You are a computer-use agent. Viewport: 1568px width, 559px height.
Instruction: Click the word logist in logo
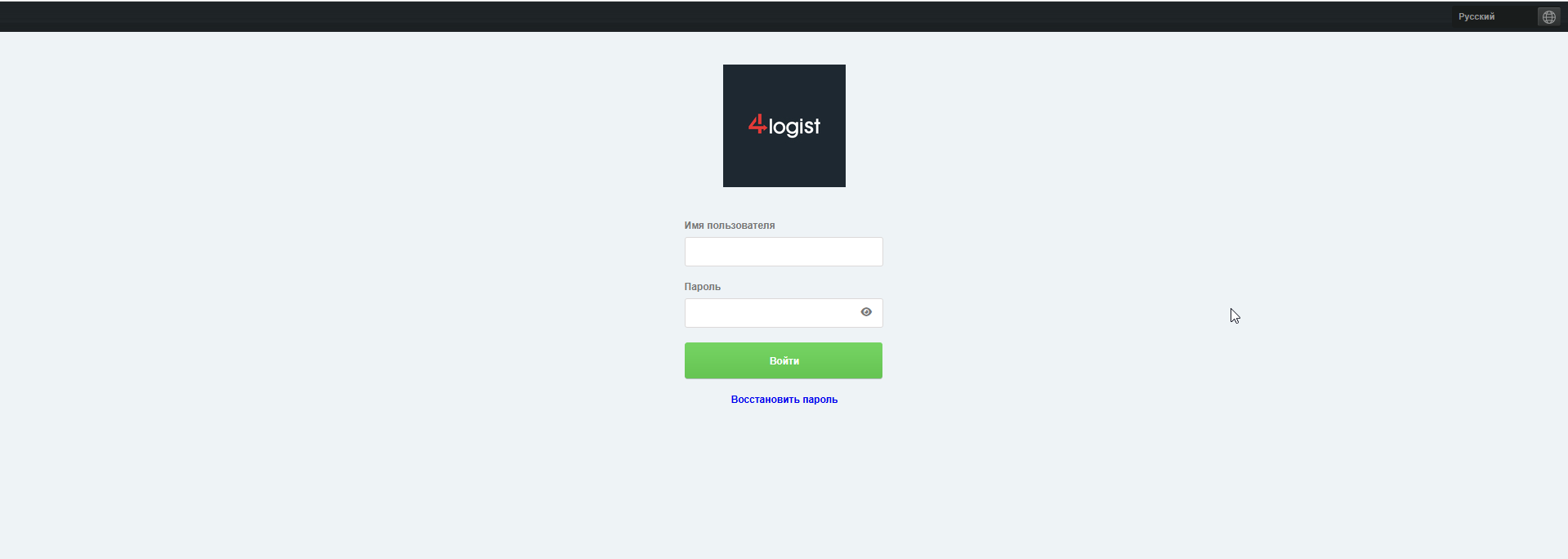794,127
